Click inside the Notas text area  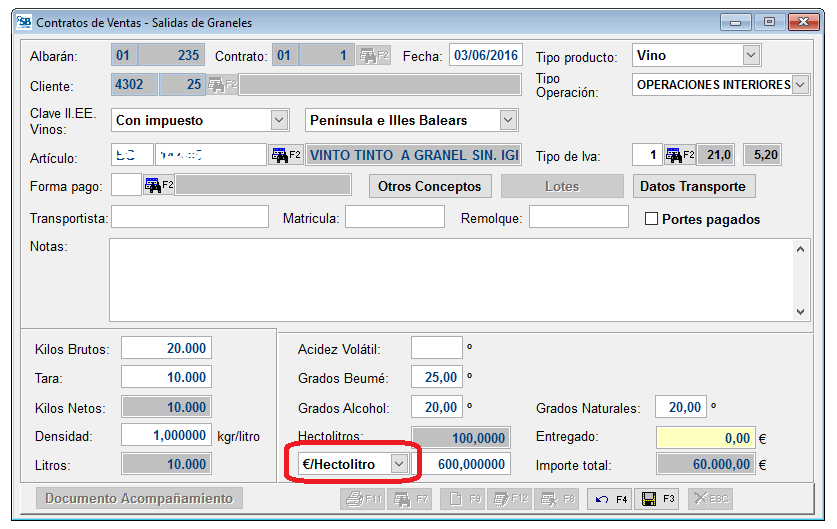click(x=452, y=280)
